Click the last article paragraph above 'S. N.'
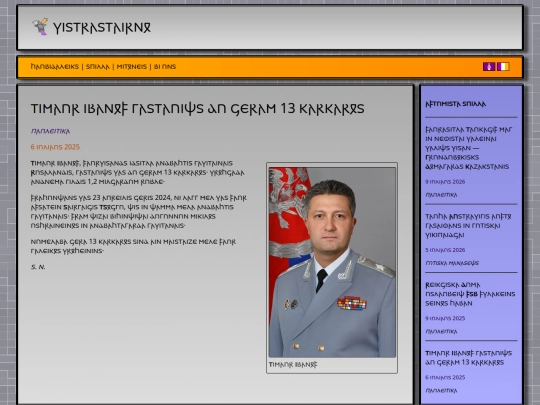 click(133, 246)
